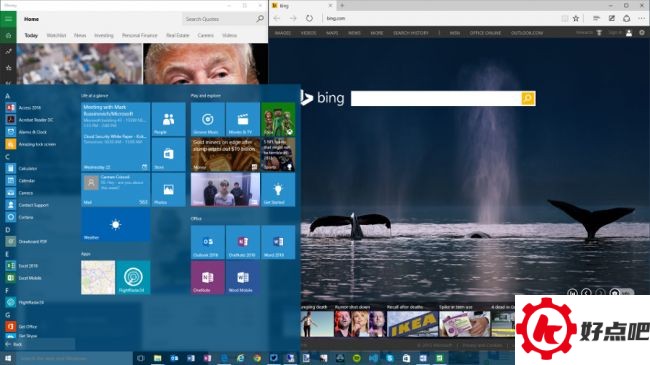650x365 pixels.
Task: Open the gold miners Money news tile
Action: coord(226,155)
